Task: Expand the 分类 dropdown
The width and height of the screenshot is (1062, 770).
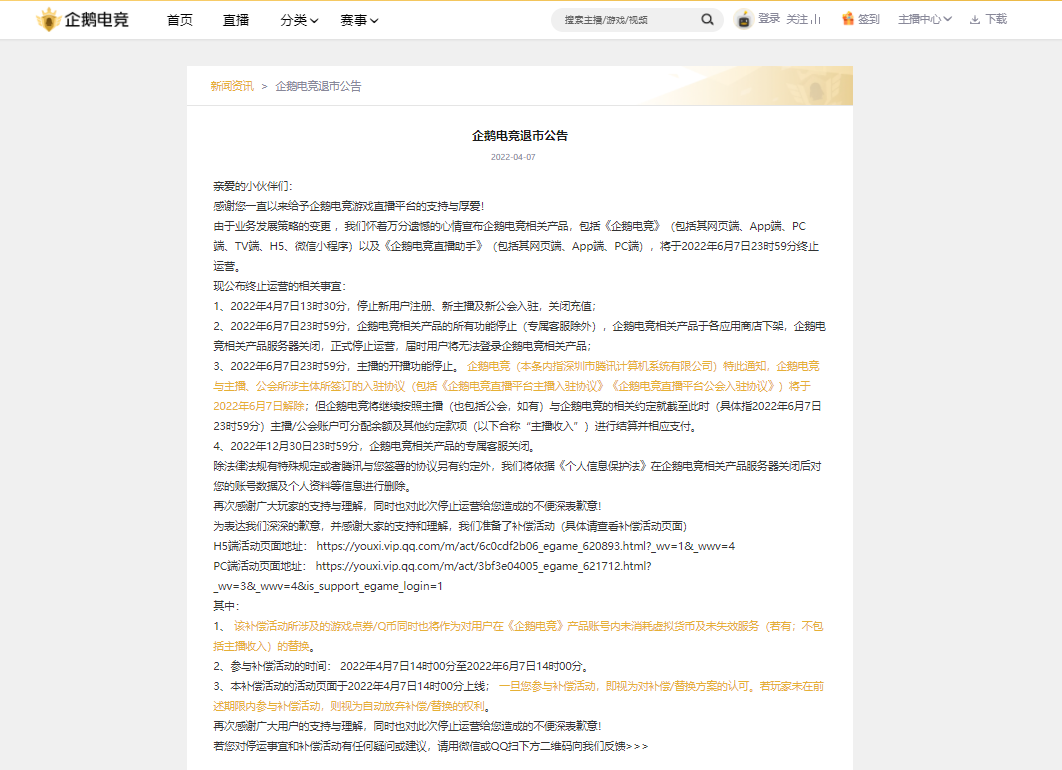Action: (298, 19)
